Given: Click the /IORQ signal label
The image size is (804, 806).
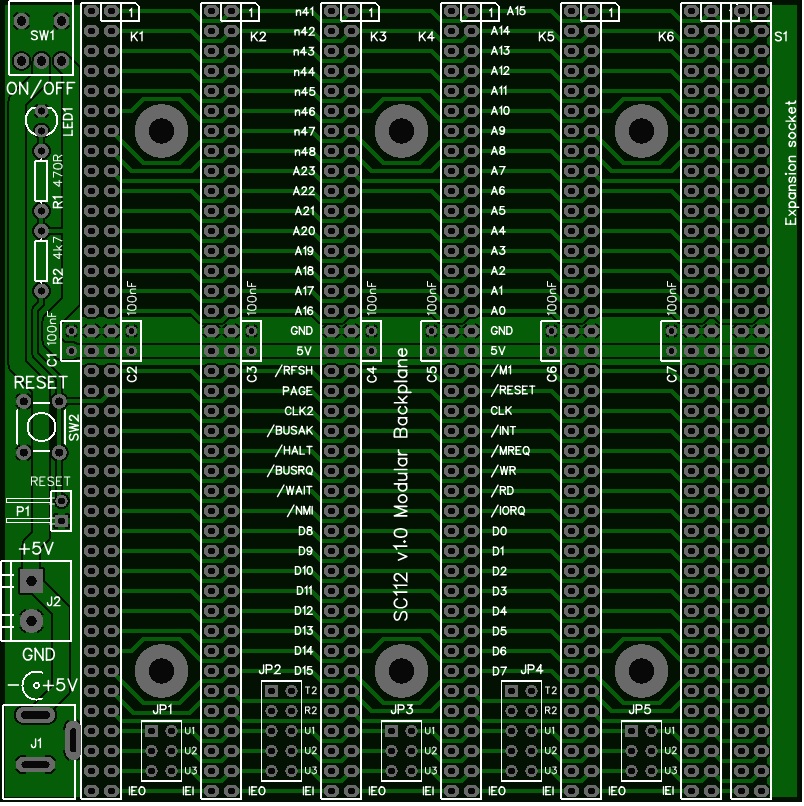Looking at the screenshot, I should coord(508,510).
